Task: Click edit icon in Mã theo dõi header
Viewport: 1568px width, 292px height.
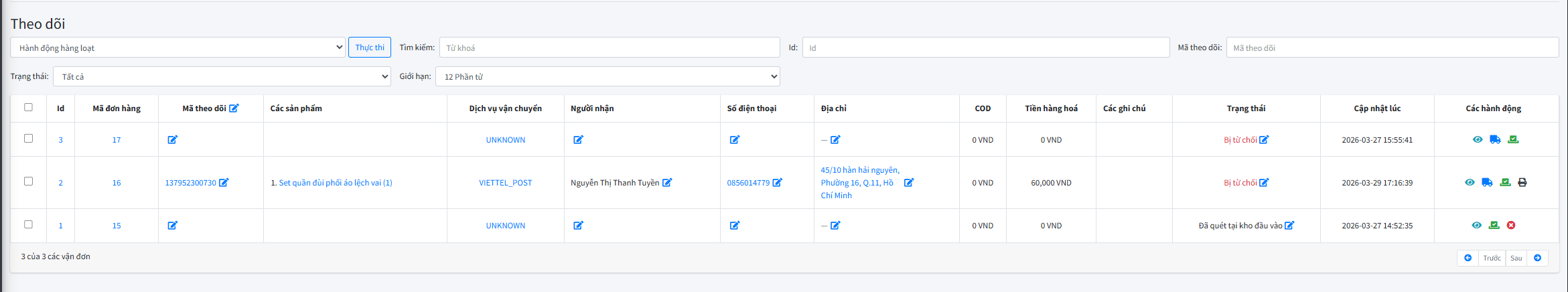Action: click(x=234, y=108)
